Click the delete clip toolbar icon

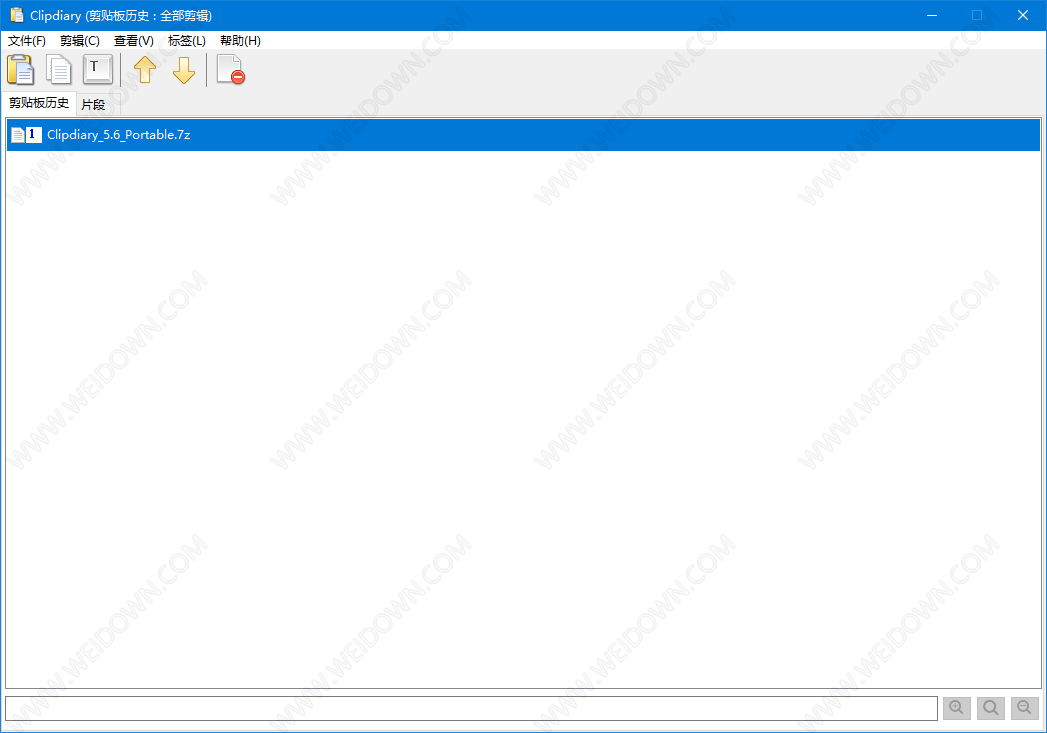231,69
